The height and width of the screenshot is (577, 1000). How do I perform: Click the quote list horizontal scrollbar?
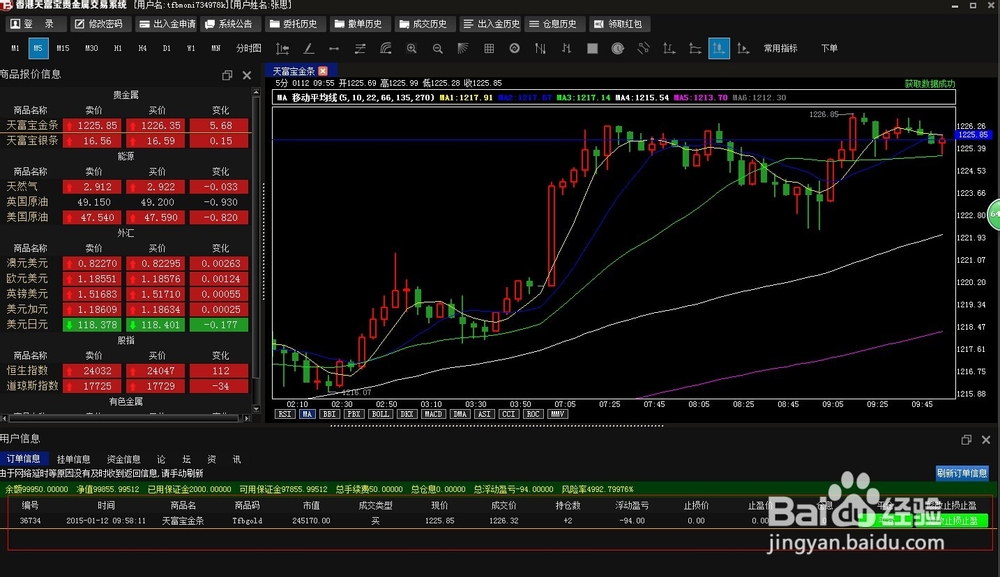coord(126,418)
